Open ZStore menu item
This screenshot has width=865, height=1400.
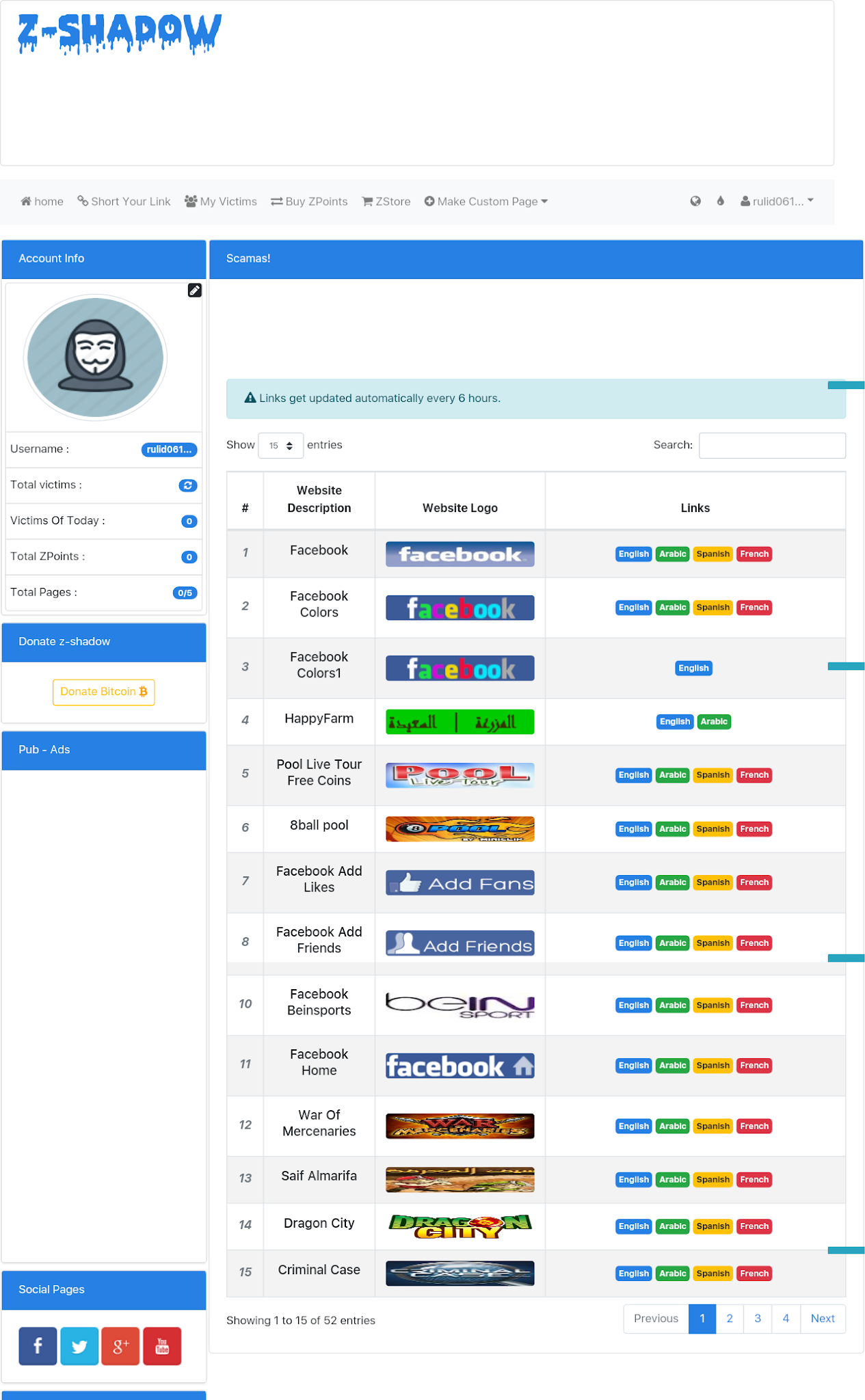point(386,202)
